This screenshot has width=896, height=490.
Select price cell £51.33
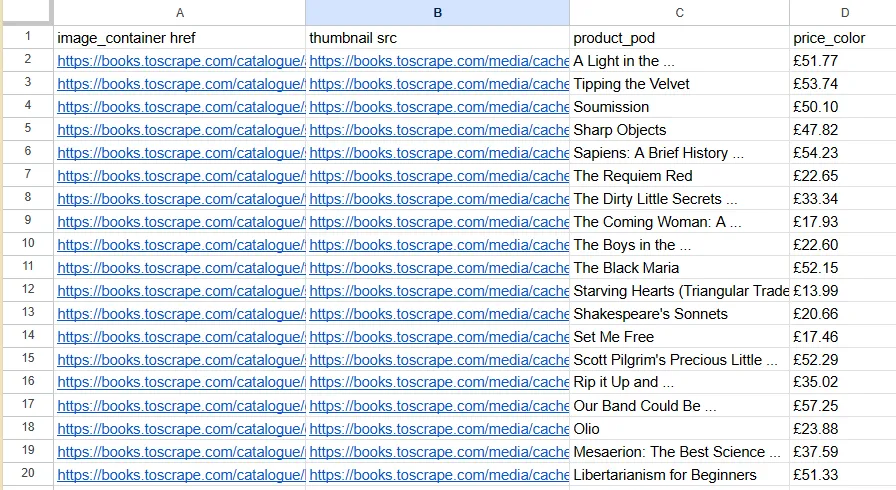tap(843, 475)
